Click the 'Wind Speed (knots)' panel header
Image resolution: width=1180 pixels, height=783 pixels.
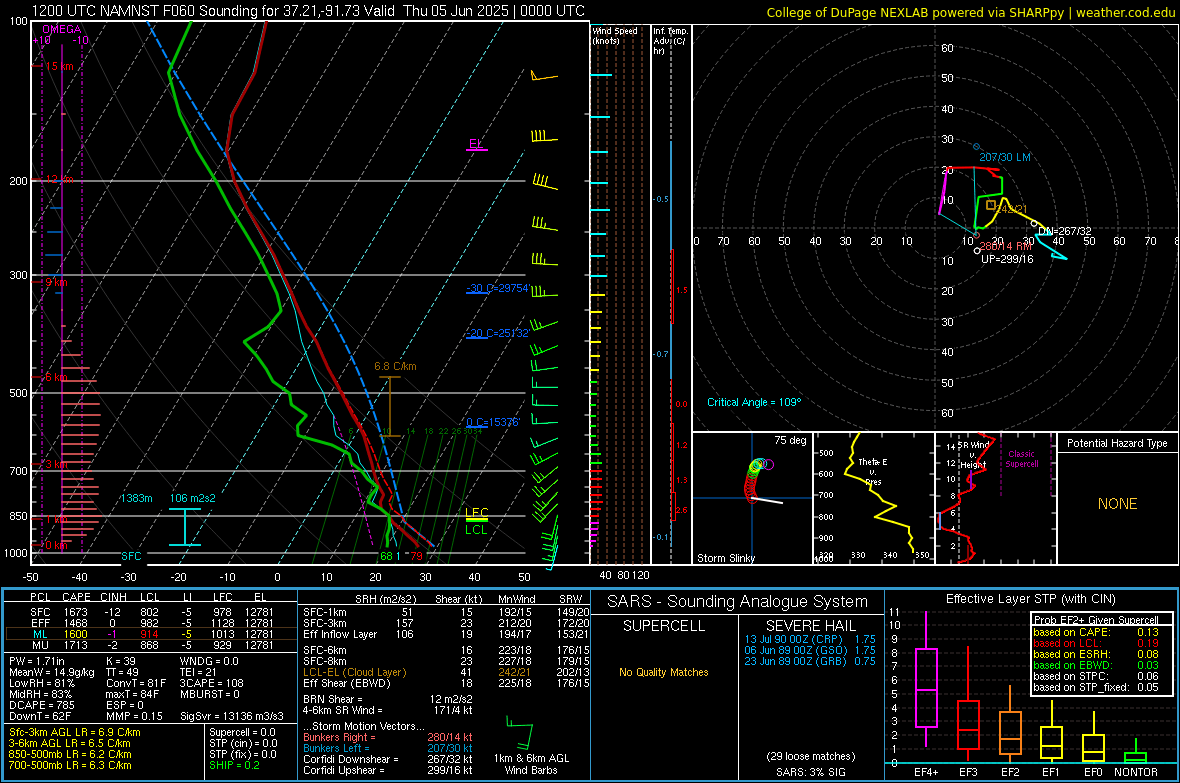[615, 35]
